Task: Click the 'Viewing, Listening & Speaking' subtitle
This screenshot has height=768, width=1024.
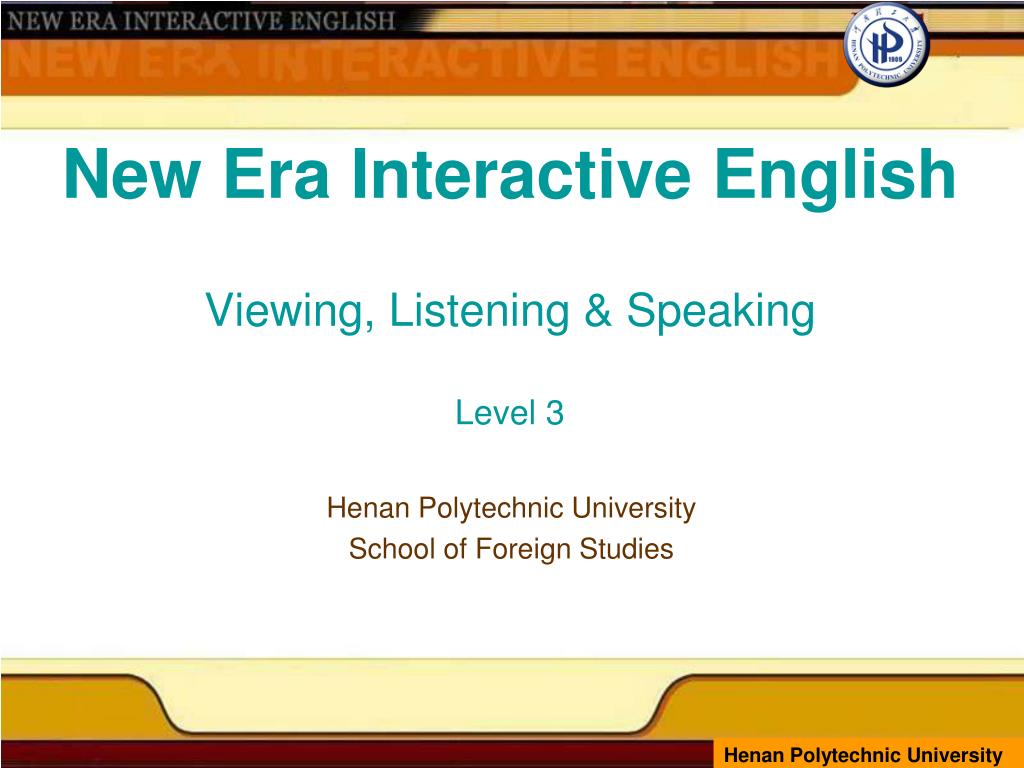Action: pyautogui.click(x=510, y=312)
